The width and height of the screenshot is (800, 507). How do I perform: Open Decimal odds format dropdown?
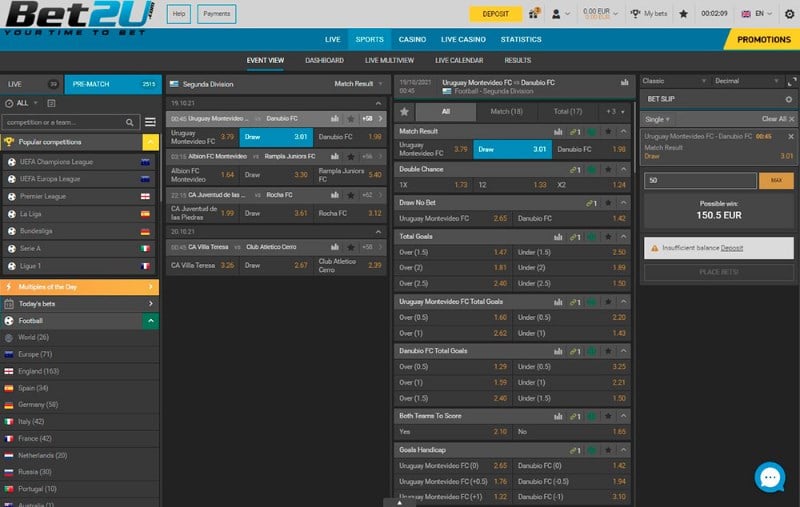[x=747, y=81]
